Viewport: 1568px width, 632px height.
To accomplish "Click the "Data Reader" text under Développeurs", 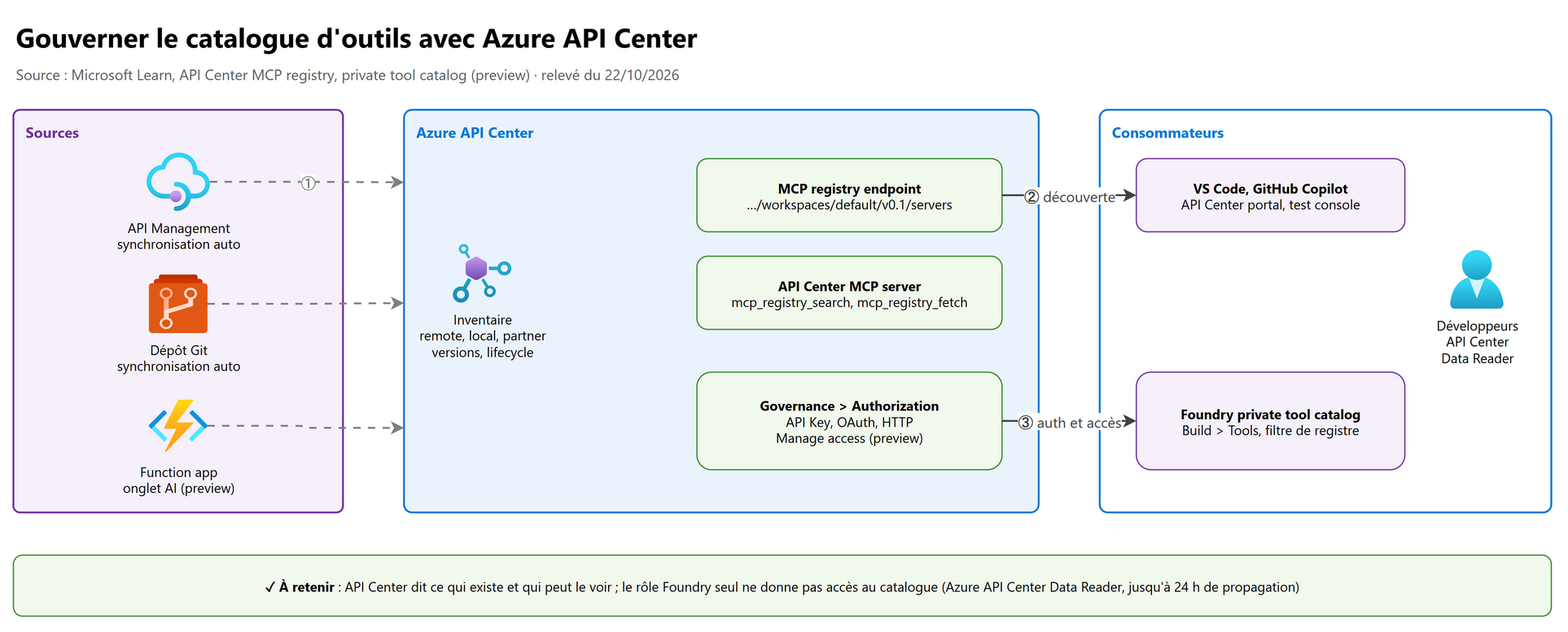I will [1477, 359].
